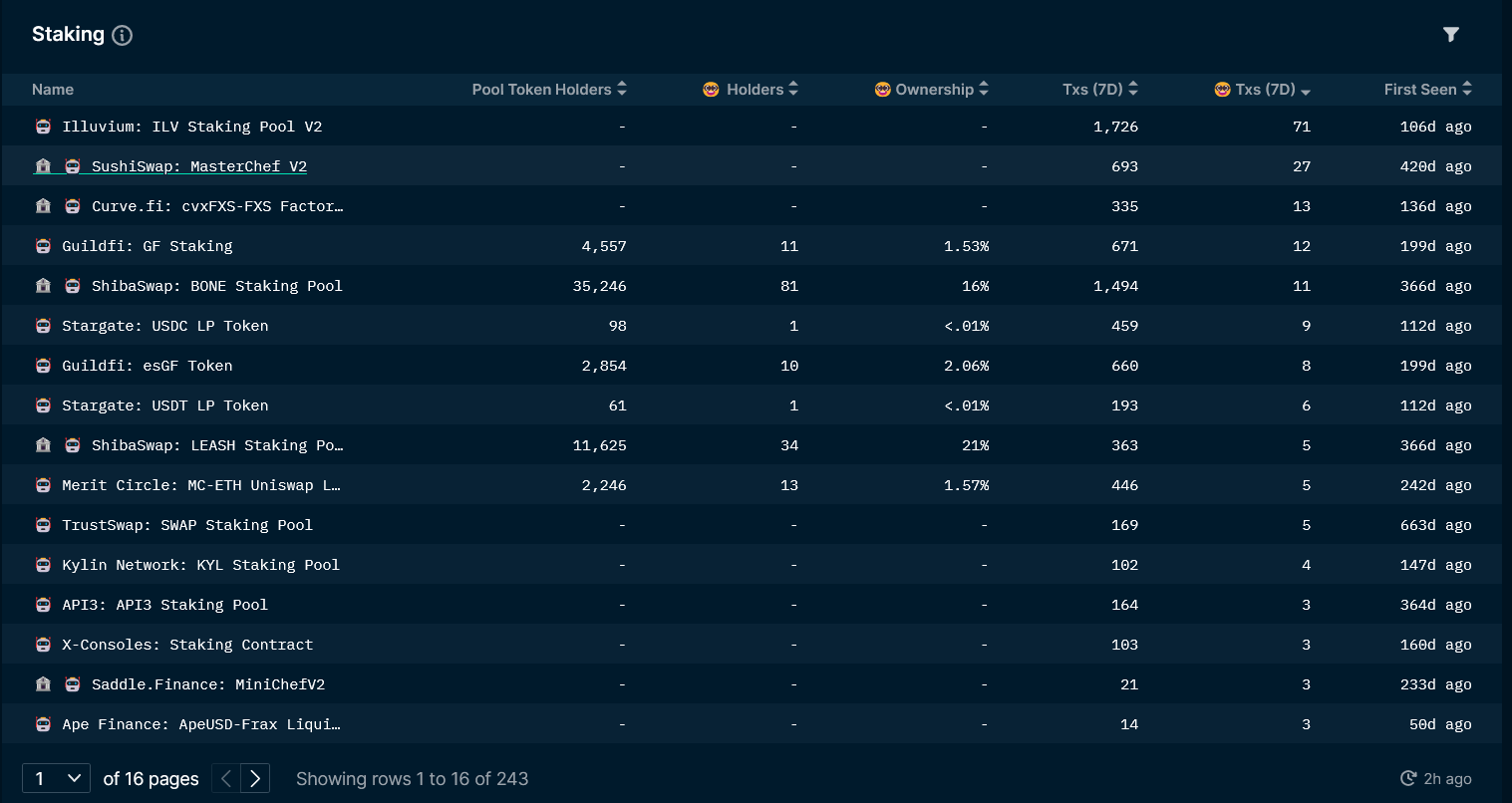This screenshot has height=803, width=1512.
Task: Click the 16% ownership value
Action: click(976, 286)
